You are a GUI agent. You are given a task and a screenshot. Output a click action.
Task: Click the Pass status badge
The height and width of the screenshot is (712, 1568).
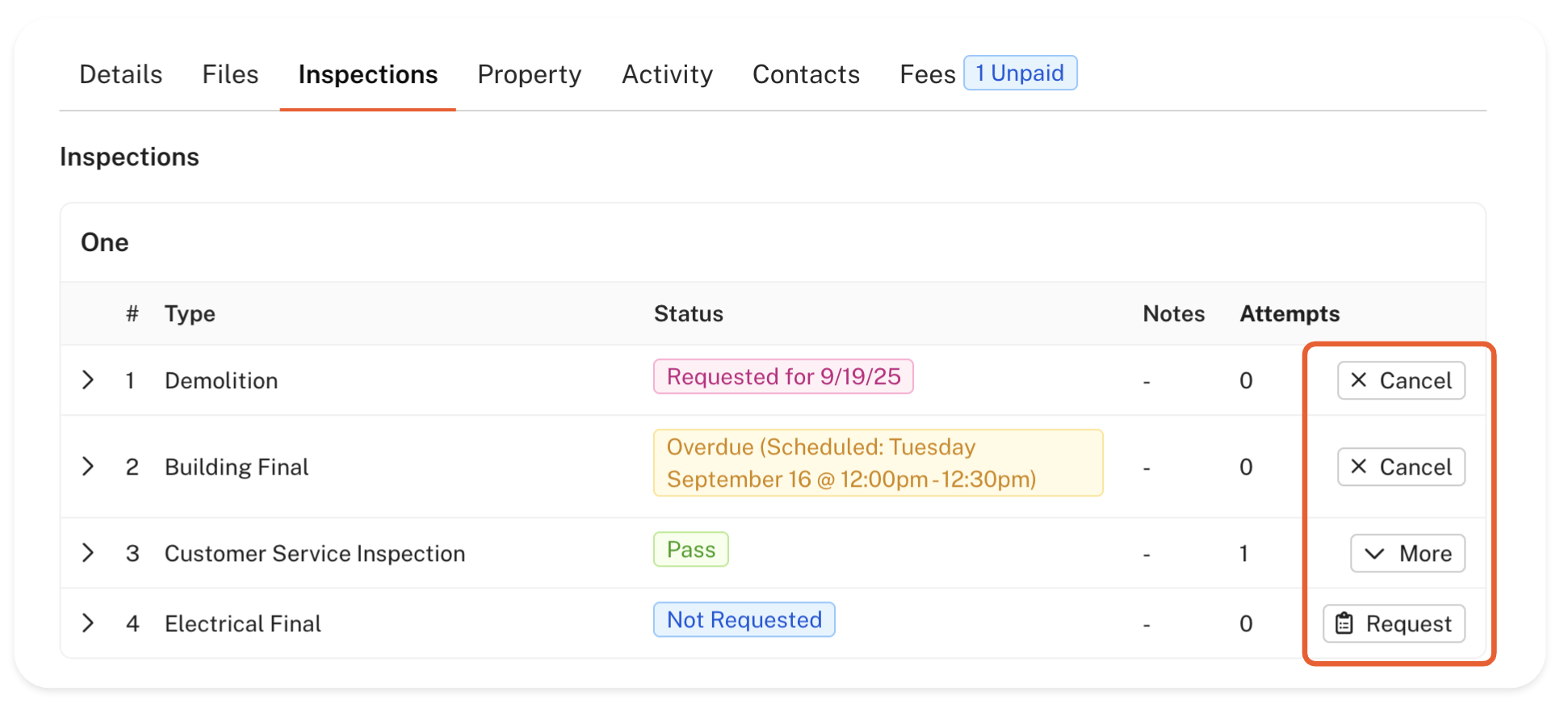[691, 549]
